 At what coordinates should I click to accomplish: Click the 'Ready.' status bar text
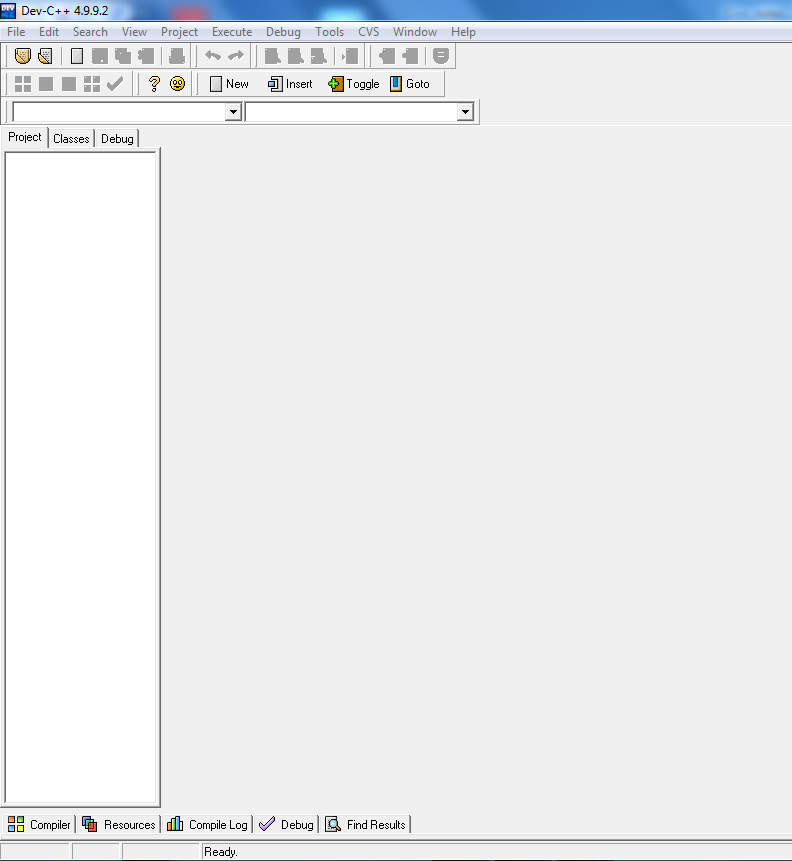[221, 852]
